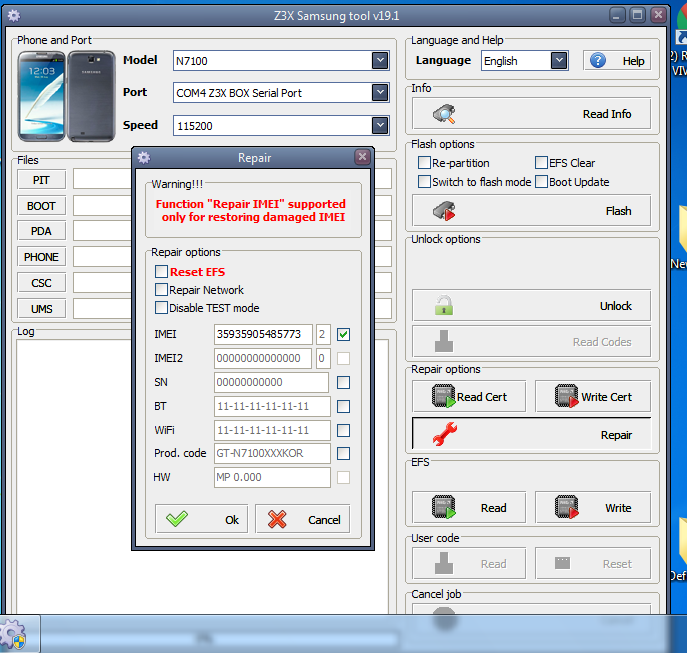Click the IMEI number input field
Image resolution: width=687 pixels, height=653 pixels.
[x=263, y=334]
